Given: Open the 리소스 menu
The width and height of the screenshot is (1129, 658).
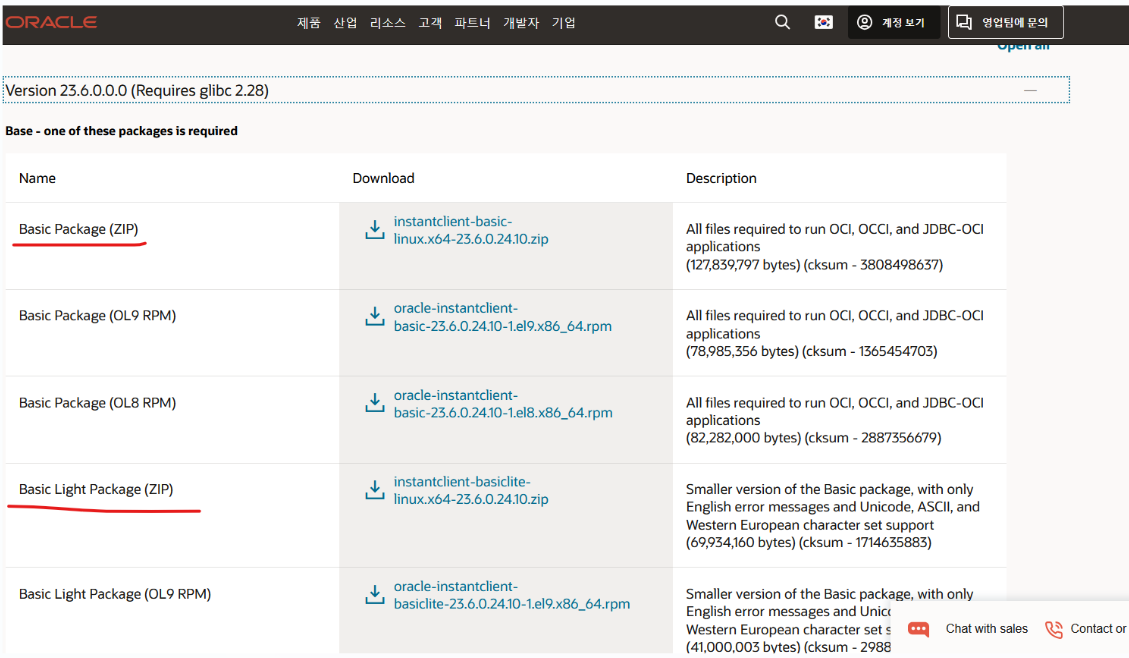Looking at the screenshot, I should [x=387, y=23].
